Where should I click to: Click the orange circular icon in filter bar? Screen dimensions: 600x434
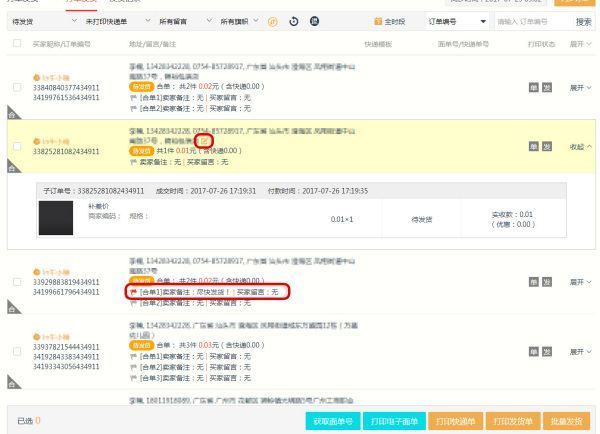click(273, 21)
